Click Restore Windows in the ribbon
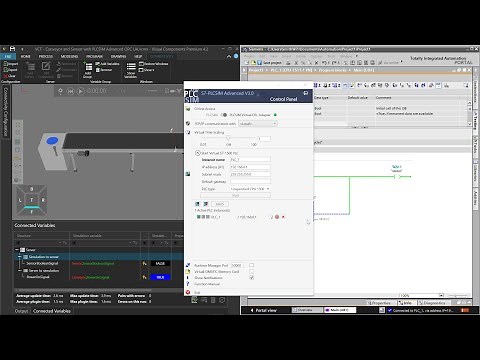 point(154,64)
